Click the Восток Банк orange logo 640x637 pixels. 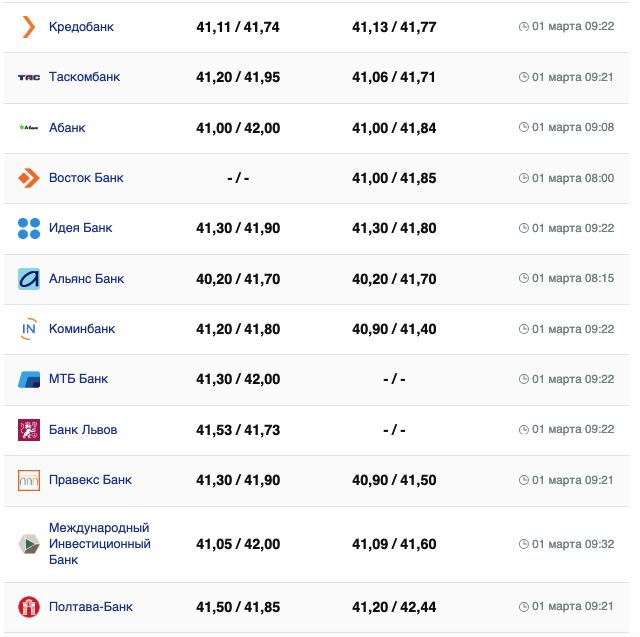(29, 178)
